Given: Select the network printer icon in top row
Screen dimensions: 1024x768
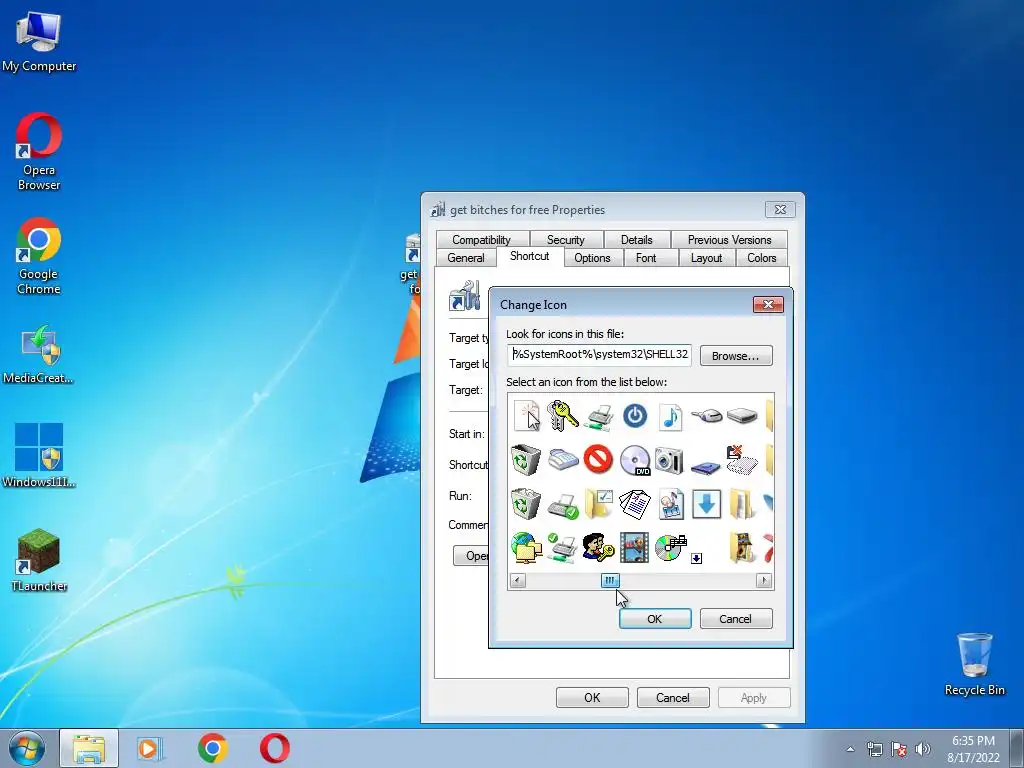Looking at the screenshot, I should 599,417.
